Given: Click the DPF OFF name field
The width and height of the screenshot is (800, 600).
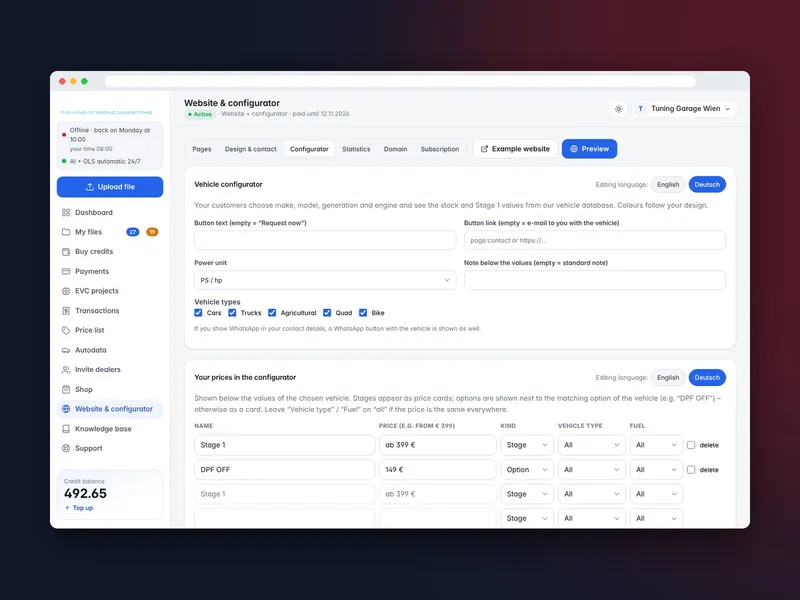Looking at the screenshot, I should pyautogui.click(x=284, y=469).
